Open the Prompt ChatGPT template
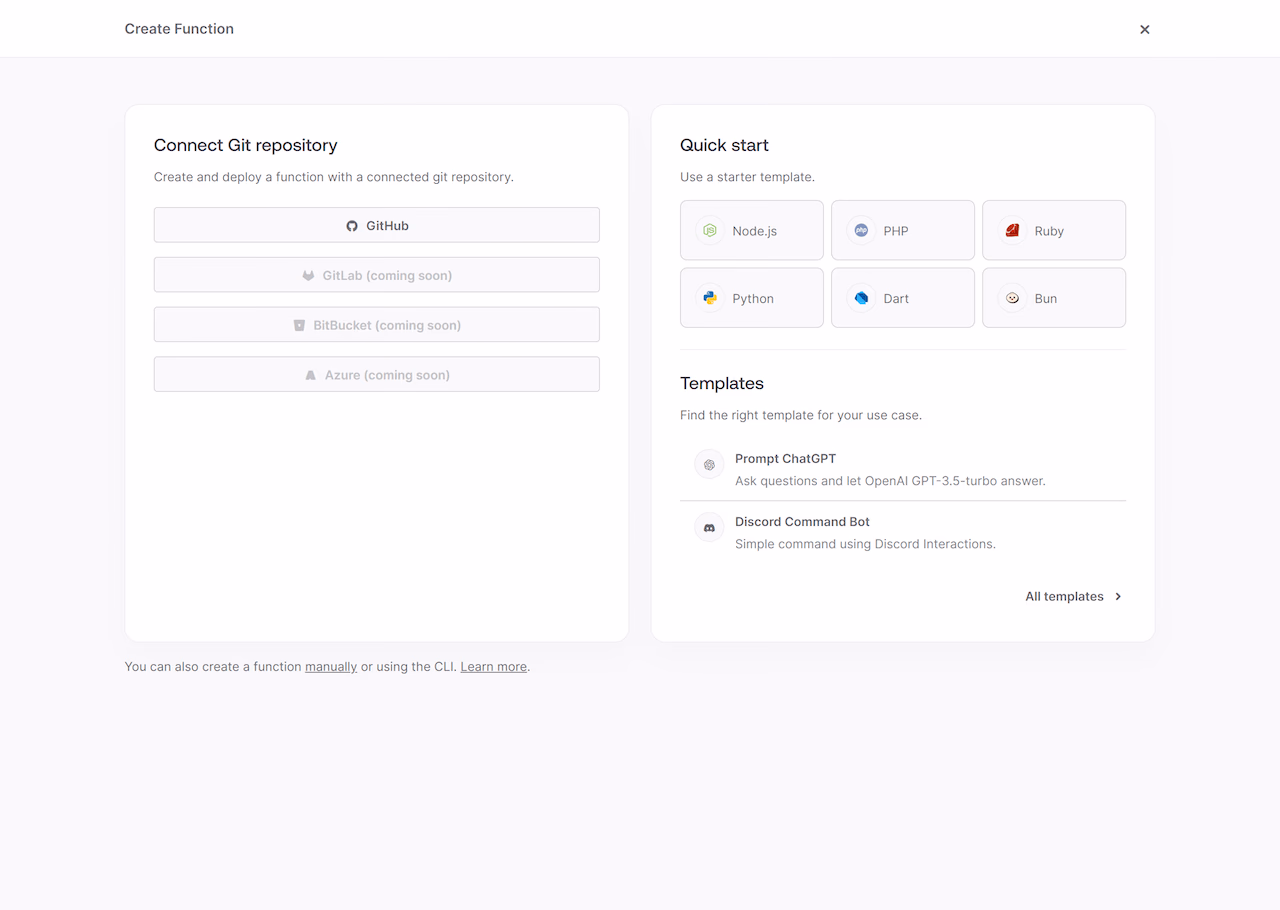This screenshot has height=910, width=1280. click(903, 469)
